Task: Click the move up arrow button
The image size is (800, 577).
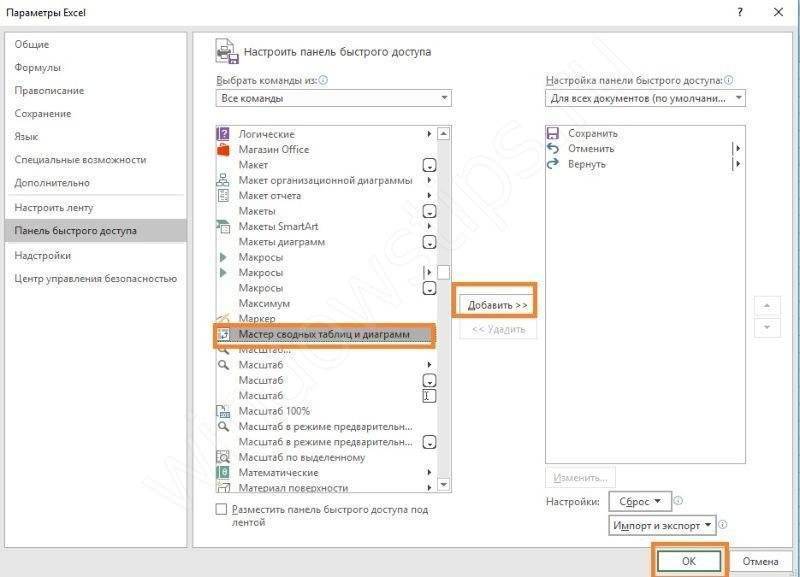Action: 767,306
